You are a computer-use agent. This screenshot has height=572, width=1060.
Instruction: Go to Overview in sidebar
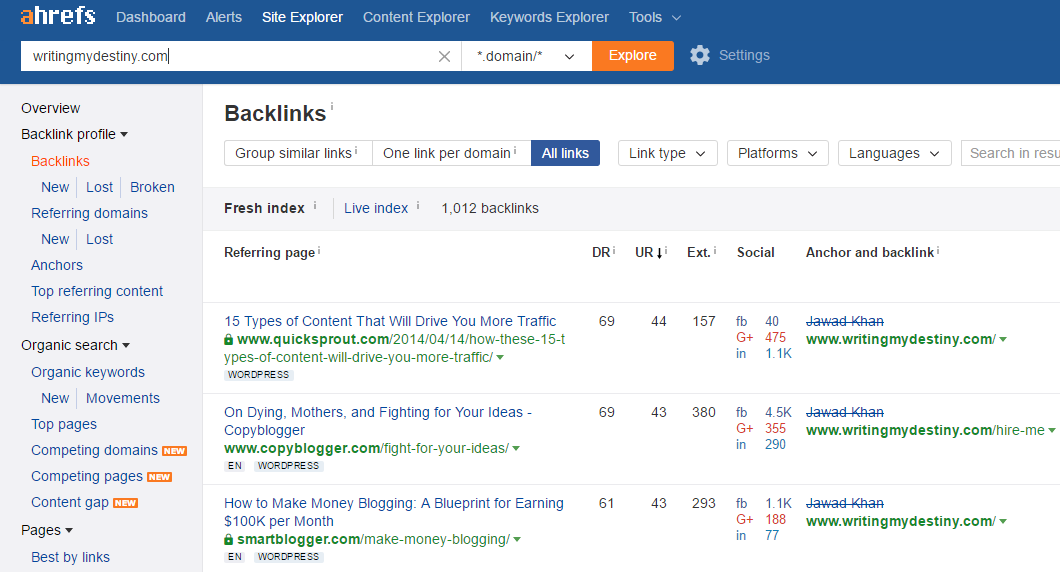click(x=51, y=108)
